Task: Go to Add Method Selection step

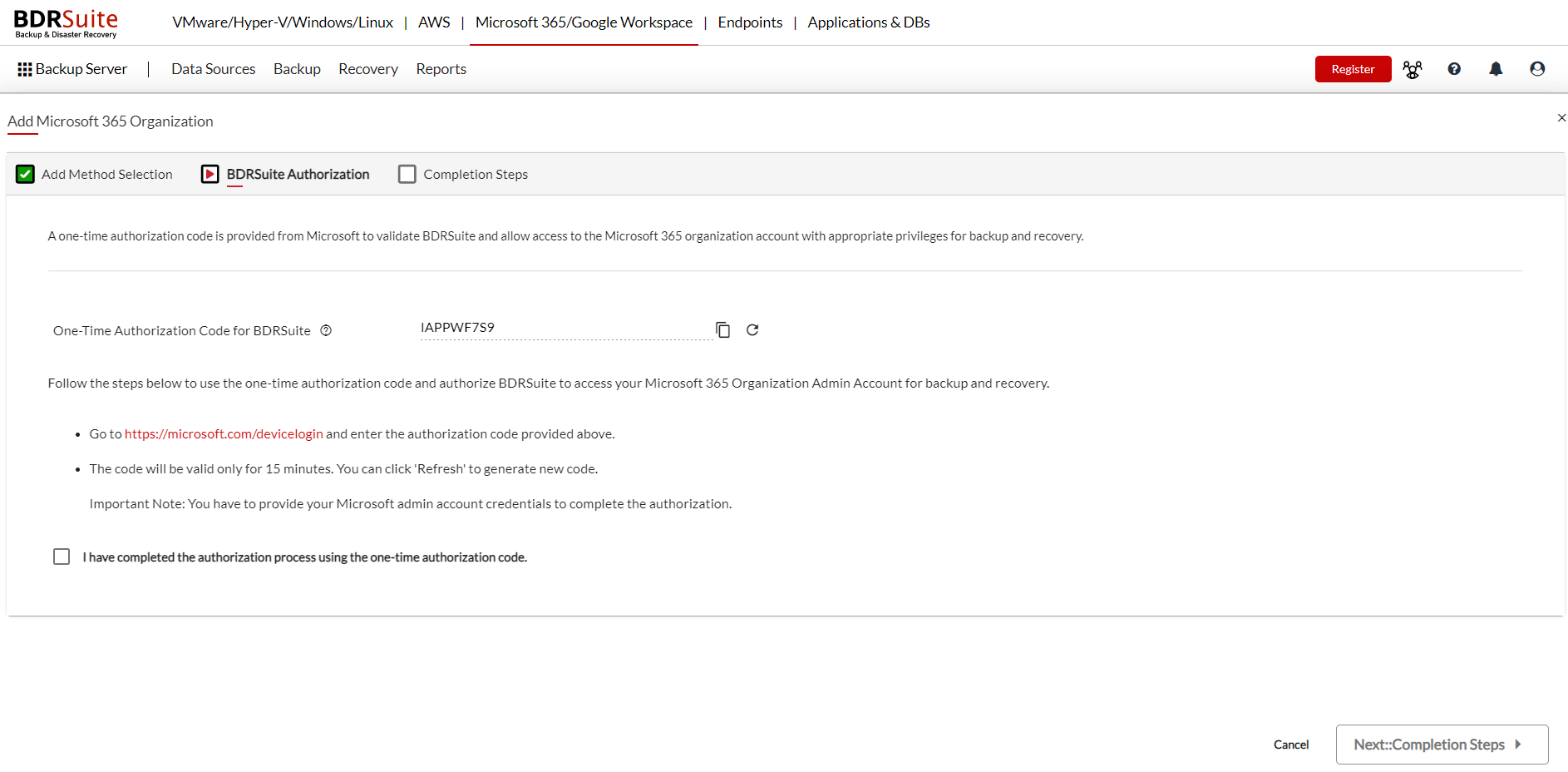Action: click(x=107, y=174)
